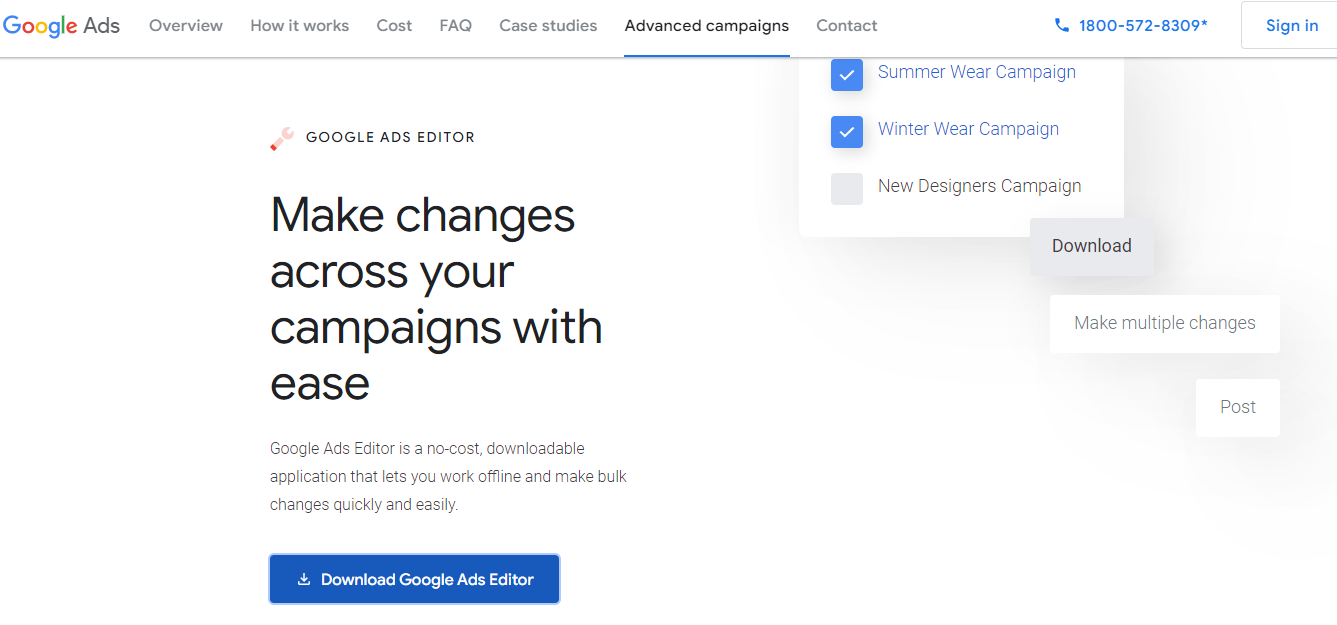Click the Google Ads logo

tap(61, 26)
